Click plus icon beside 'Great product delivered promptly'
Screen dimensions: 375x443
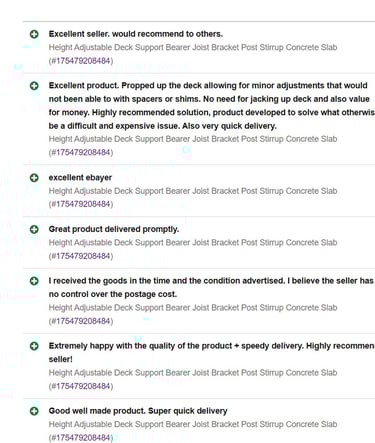tap(34, 229)
